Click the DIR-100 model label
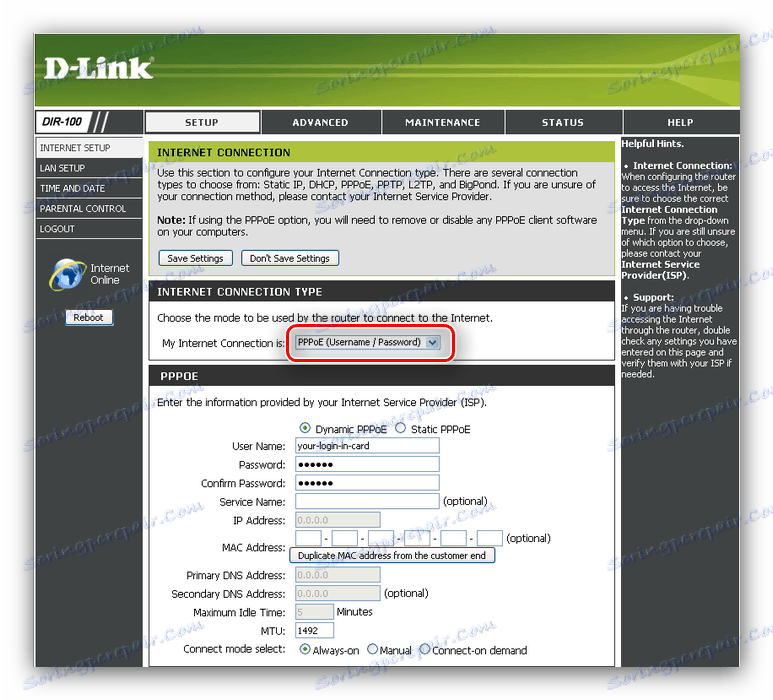This screenshot has height=700, width=773. click(62, 122)
